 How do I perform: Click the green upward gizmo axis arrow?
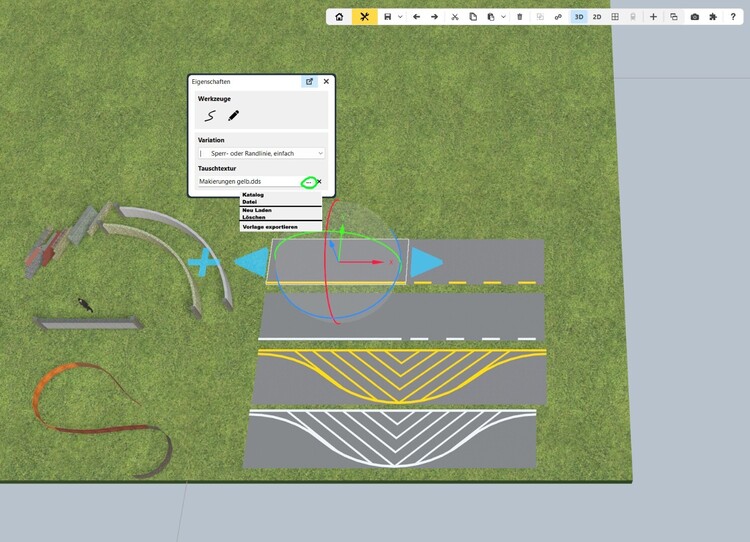pyautogui.click(x=342, y=231)
